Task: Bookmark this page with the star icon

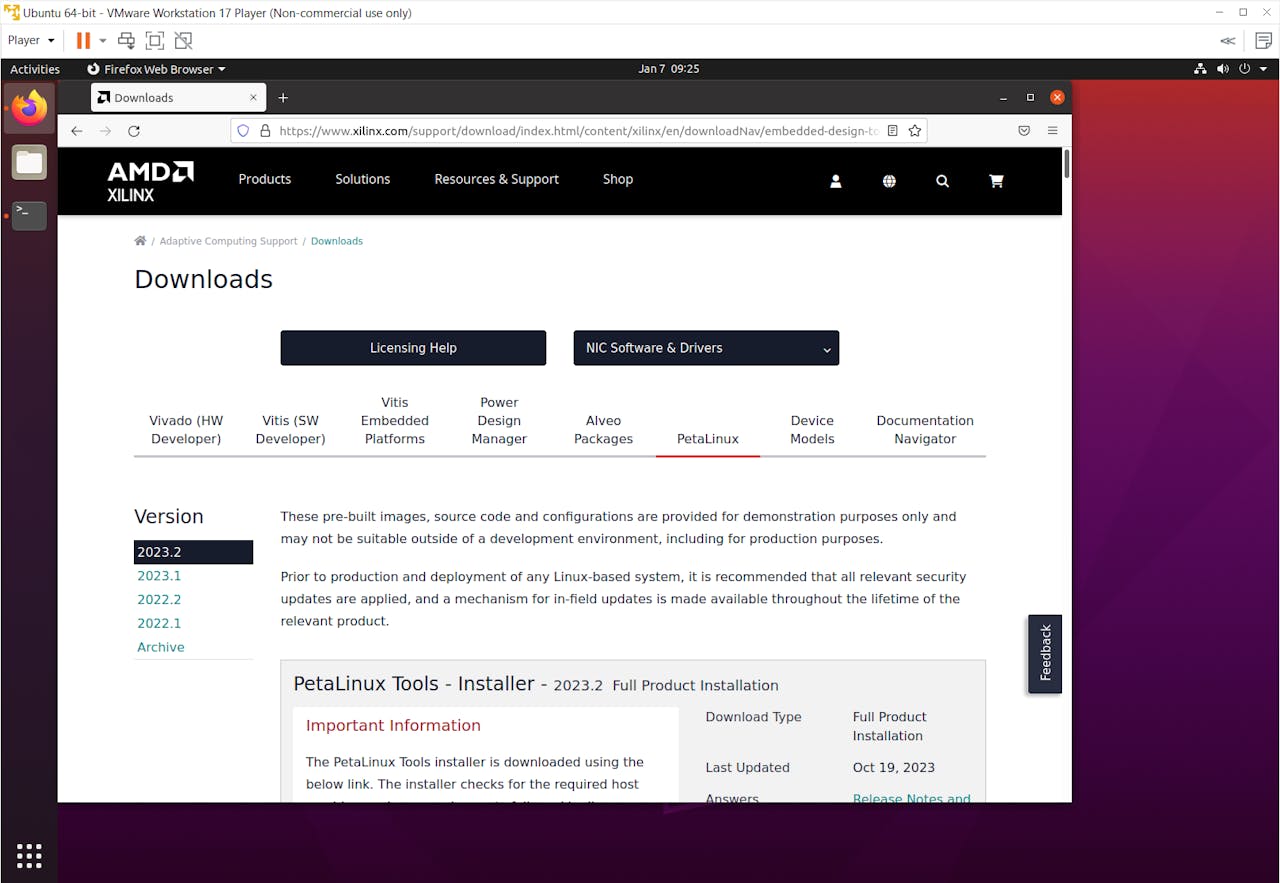Action: pos(914,131)
